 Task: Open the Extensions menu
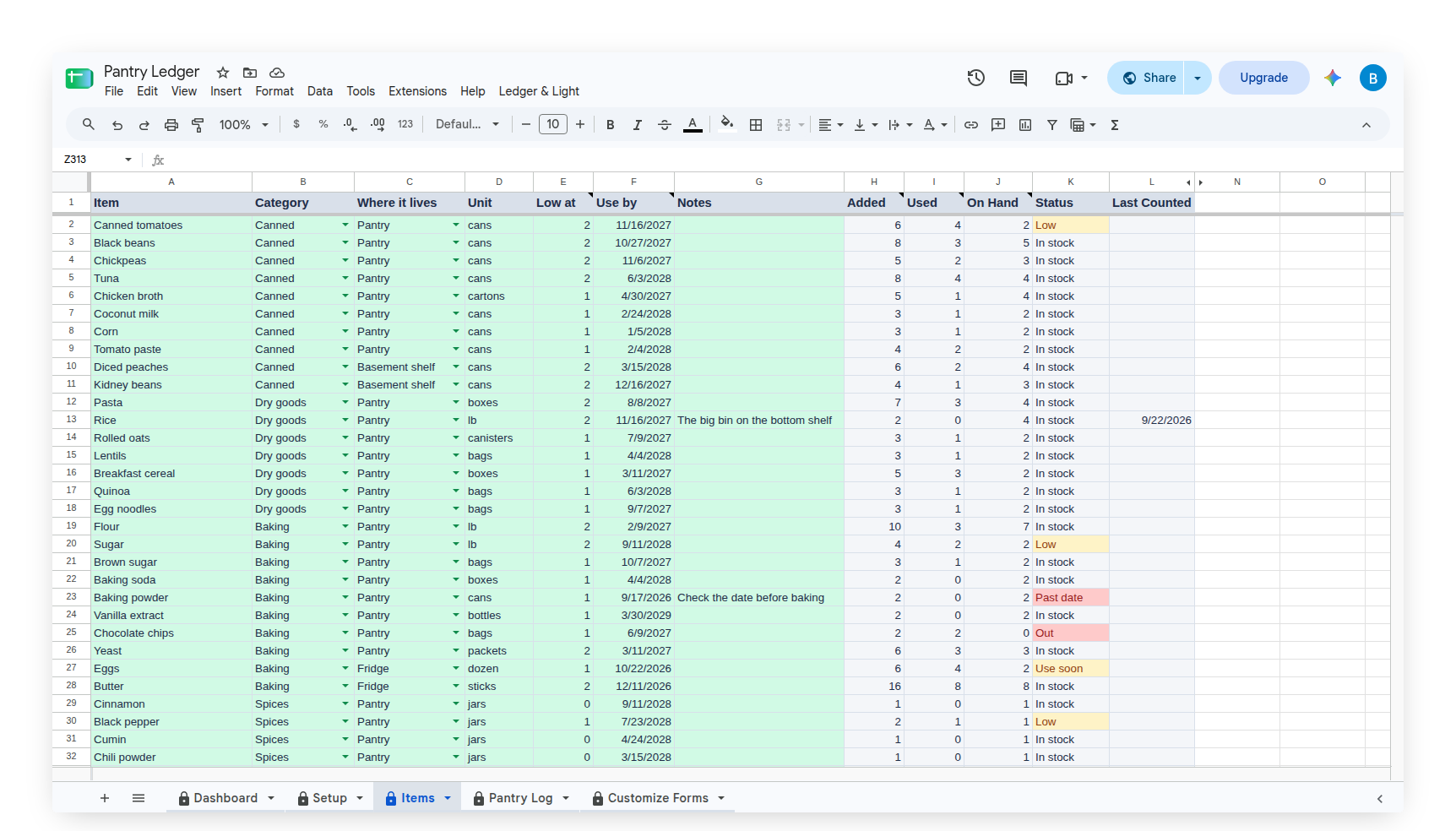tap(417, 91)
